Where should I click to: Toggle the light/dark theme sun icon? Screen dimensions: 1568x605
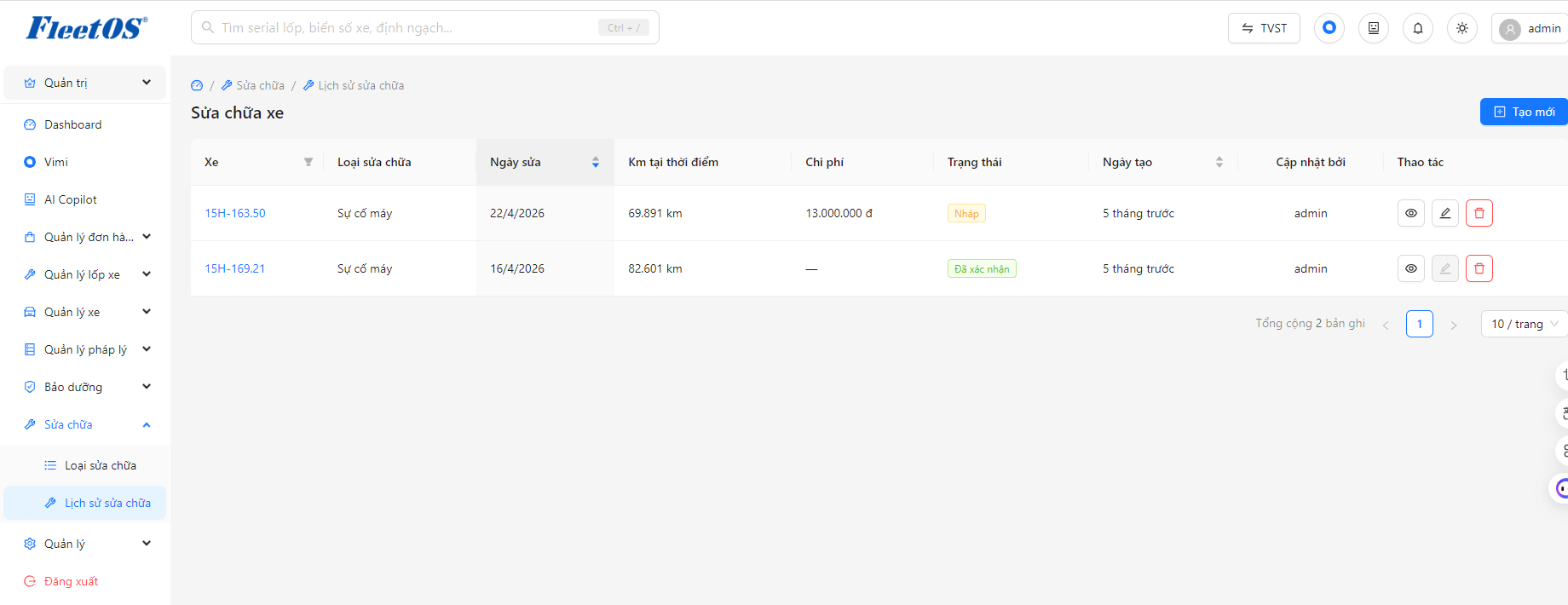point(1462,28)
